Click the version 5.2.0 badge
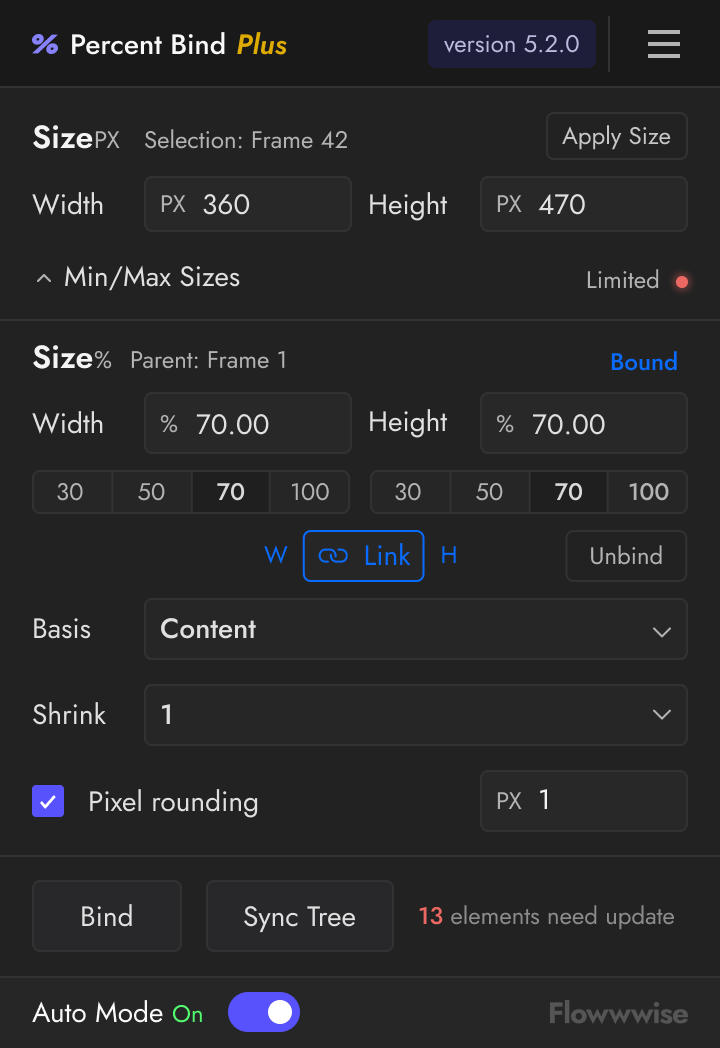Screen dimensions: 720x1048 (511, 44)
